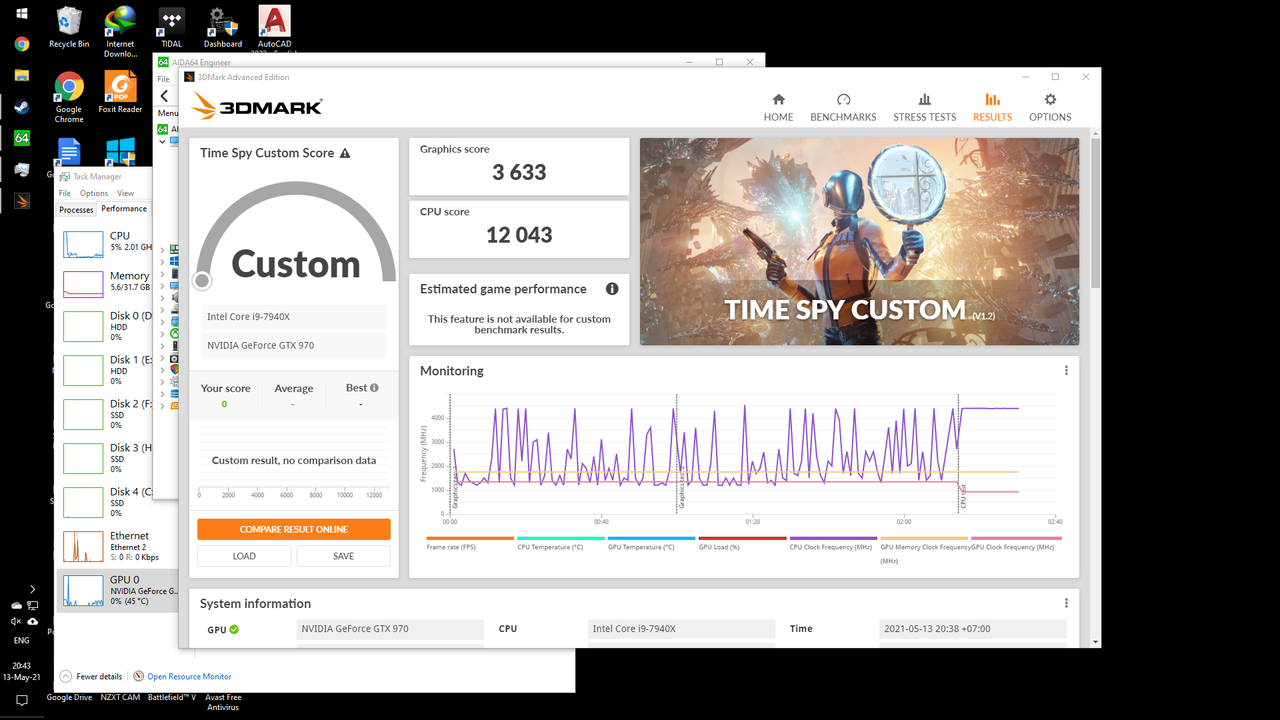The image size is (1280, 720).
Task: Select the Memory item in Task Manager
Action: [x=104, y=282]
